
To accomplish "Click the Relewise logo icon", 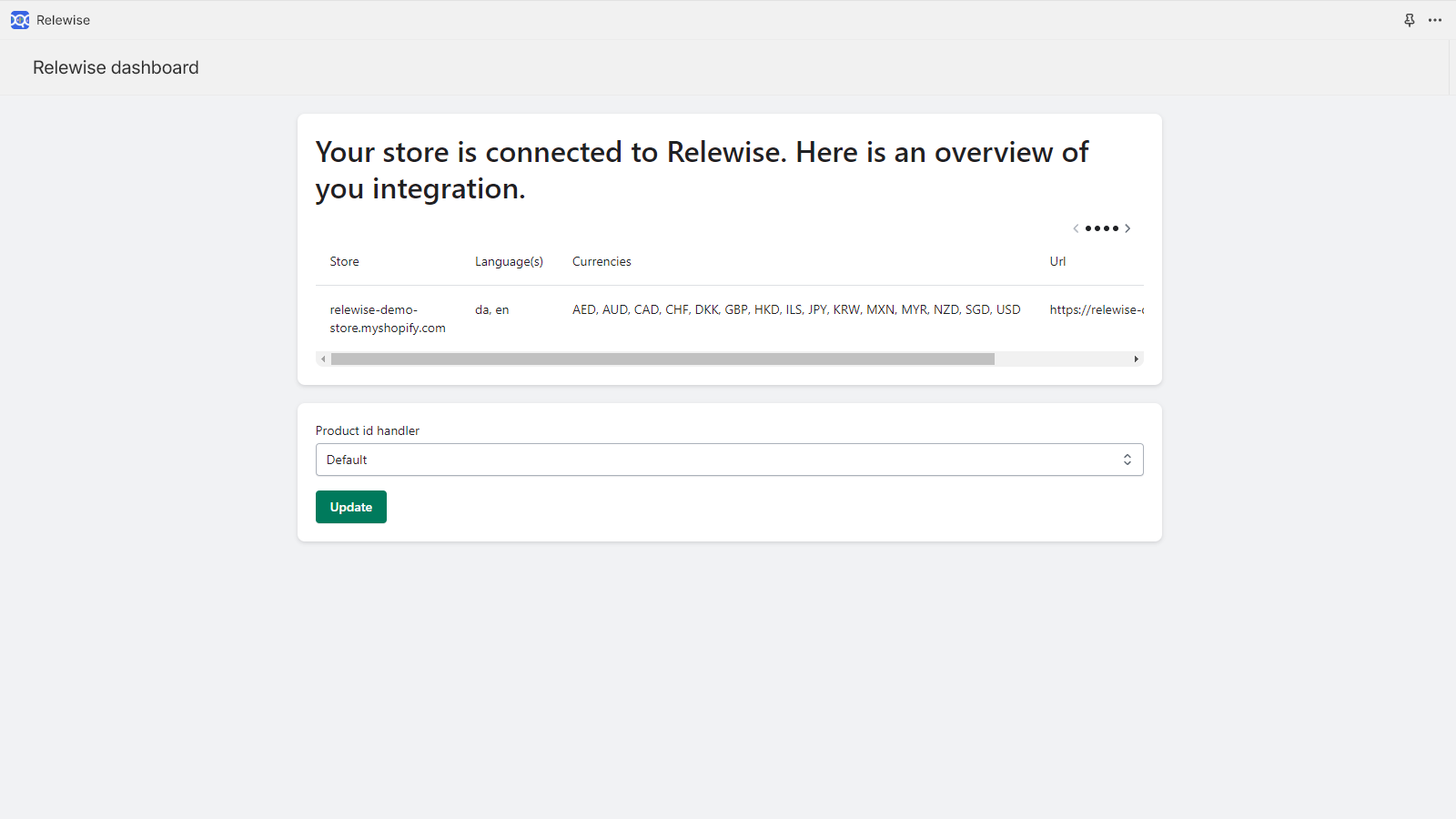I will coord(19,19).
